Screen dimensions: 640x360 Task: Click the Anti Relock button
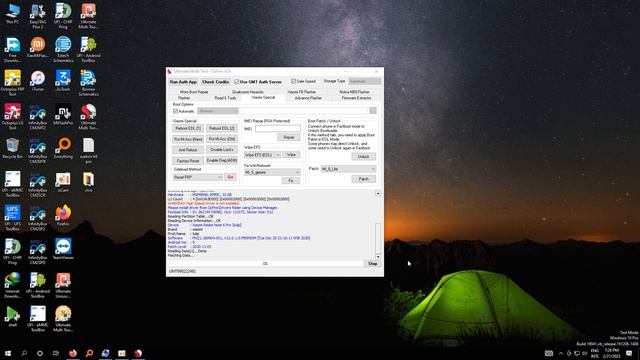pyautogui.click(x=188, y=150)
